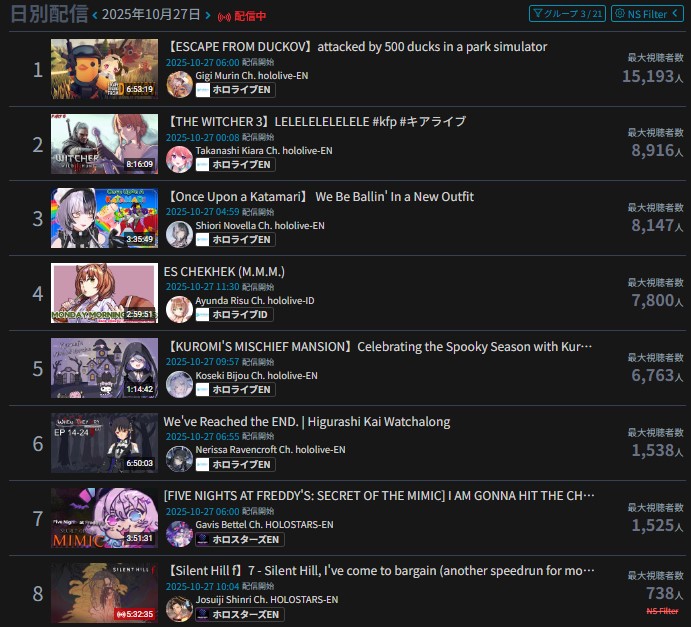691x627 pixels.
Task: Open The Witcher 3 stream thumbnail
Action: pos(104,144)
